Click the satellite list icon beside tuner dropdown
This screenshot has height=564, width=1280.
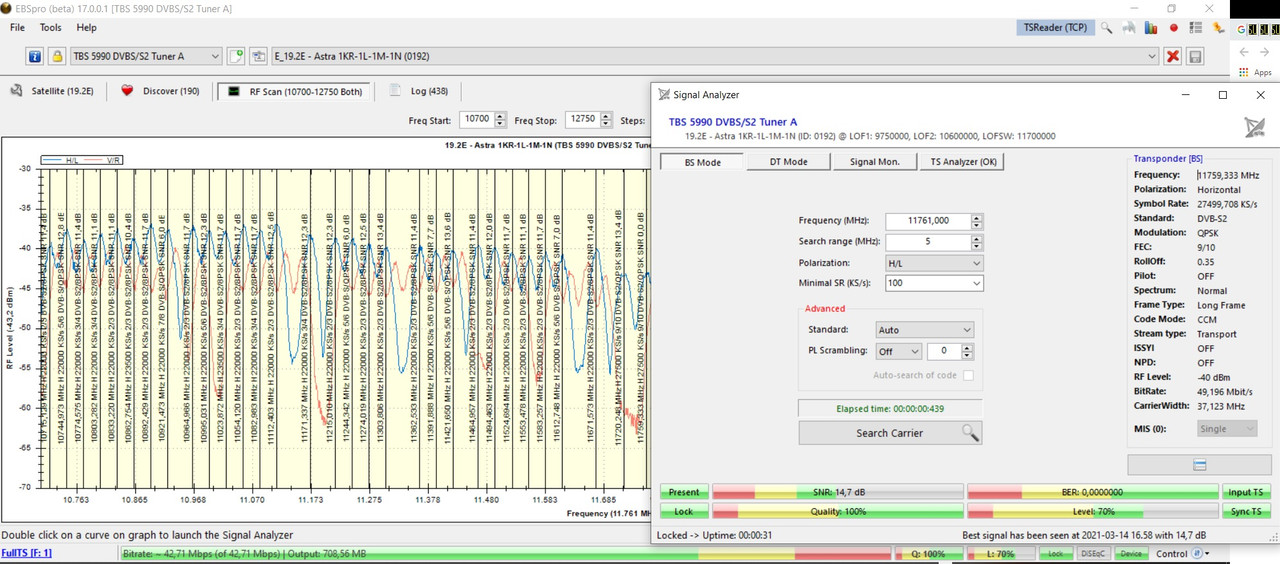coord(258,56)
